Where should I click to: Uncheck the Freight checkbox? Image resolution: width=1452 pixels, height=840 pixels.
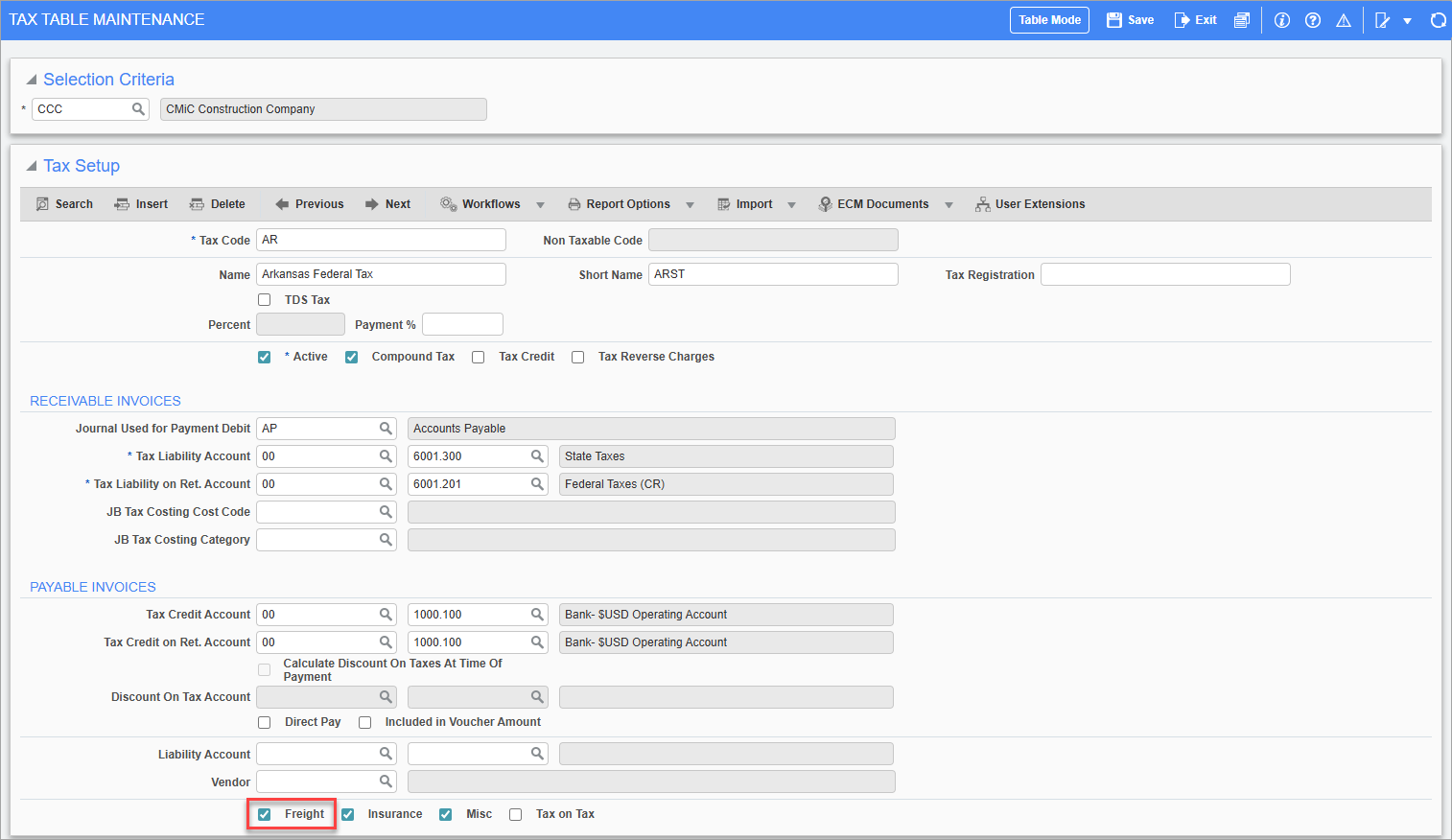tap(265, 814)
